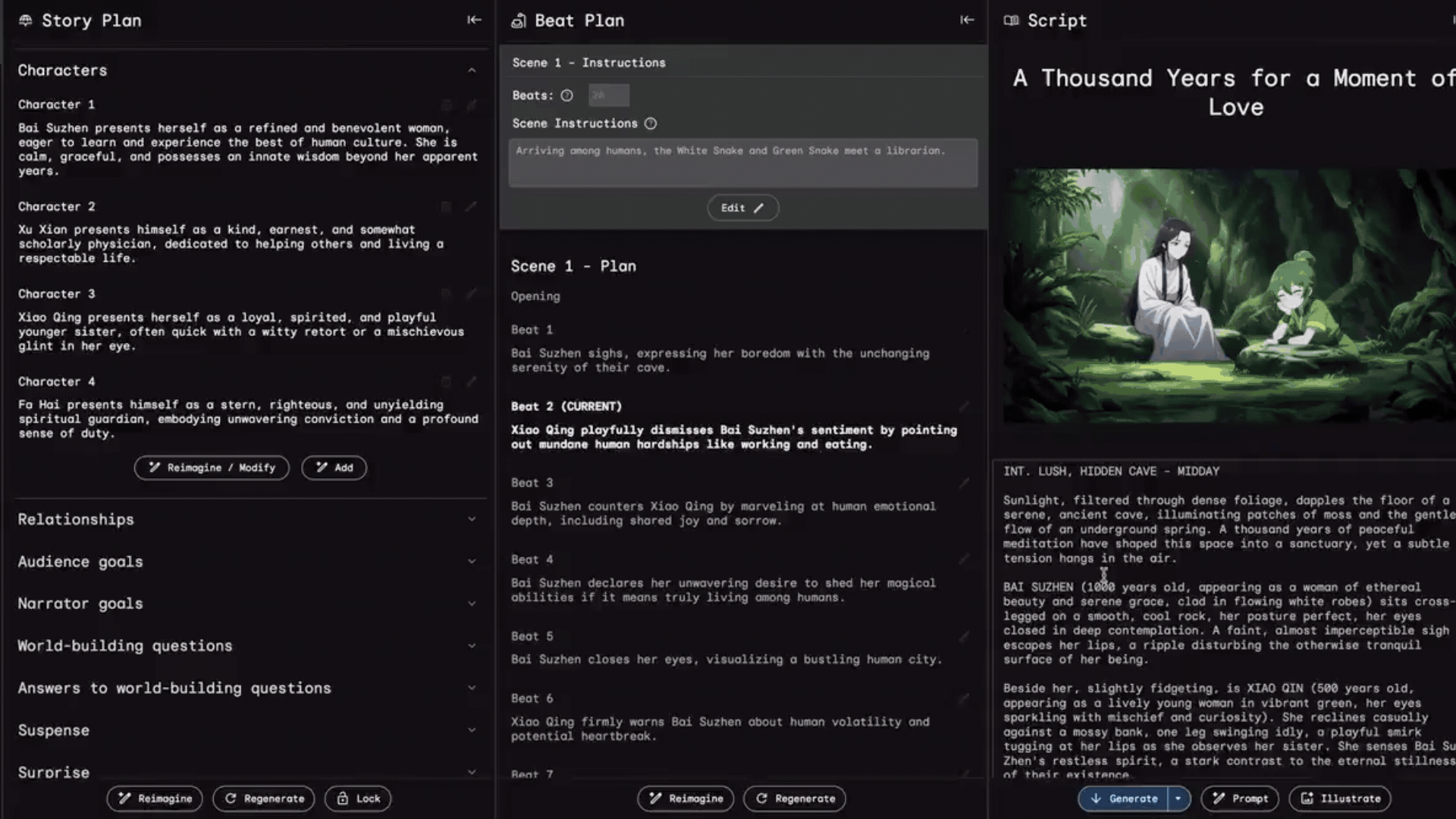Click the pencil icon beside Beat 2
The image size is (1456, 819).
tap(964, 406)
